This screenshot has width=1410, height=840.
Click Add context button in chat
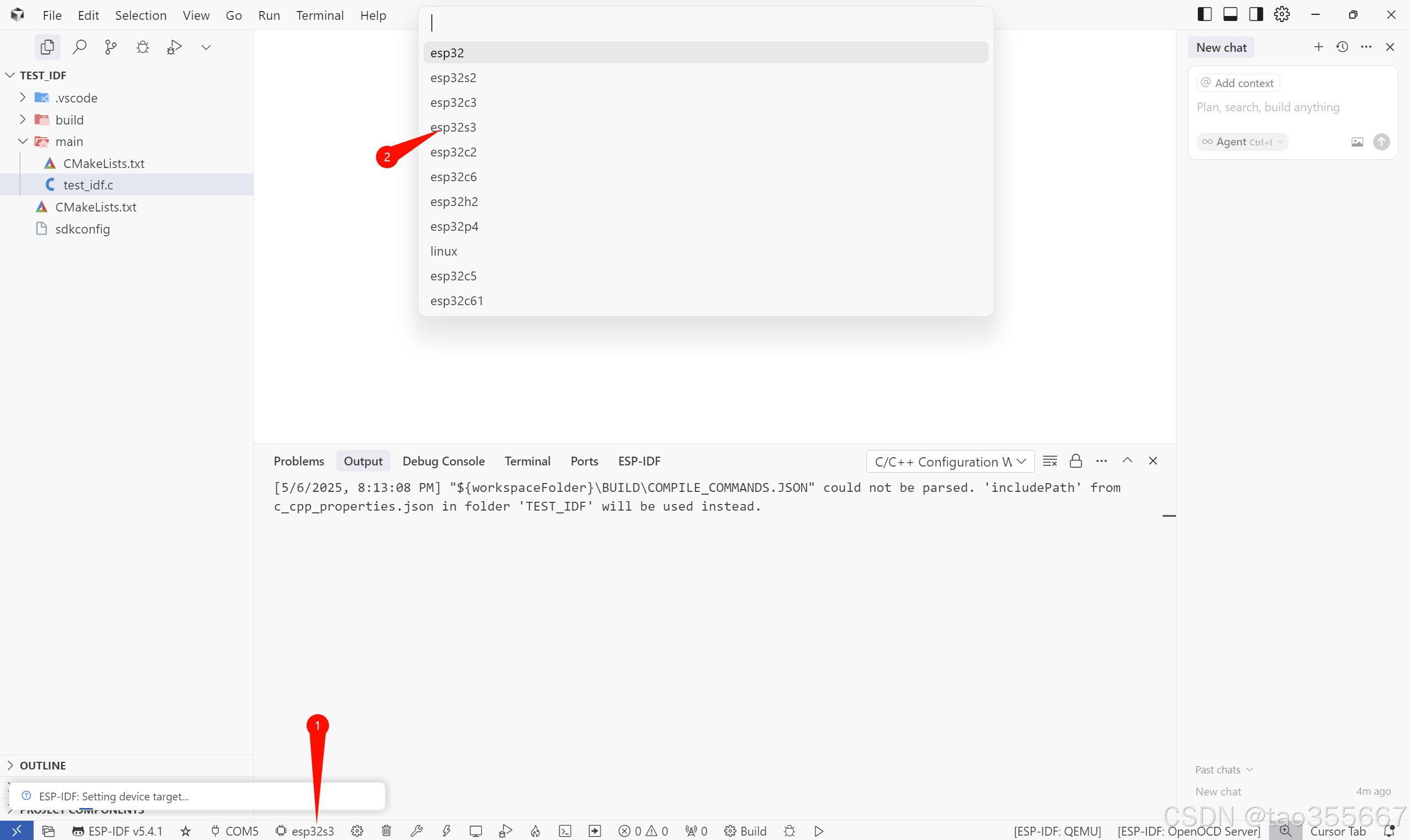pos(1238,83)
